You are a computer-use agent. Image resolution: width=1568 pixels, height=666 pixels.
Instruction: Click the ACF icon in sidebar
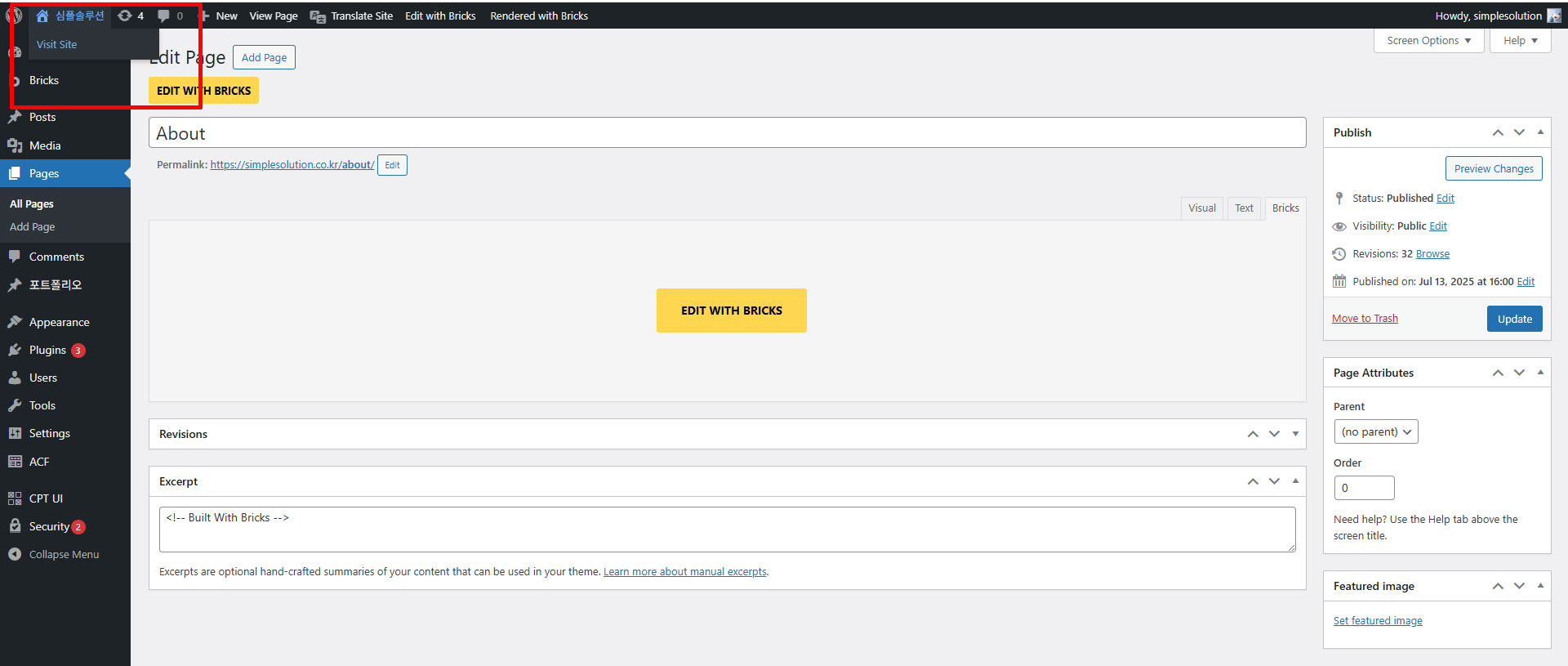pyautogui.click(x=15, y=462)
